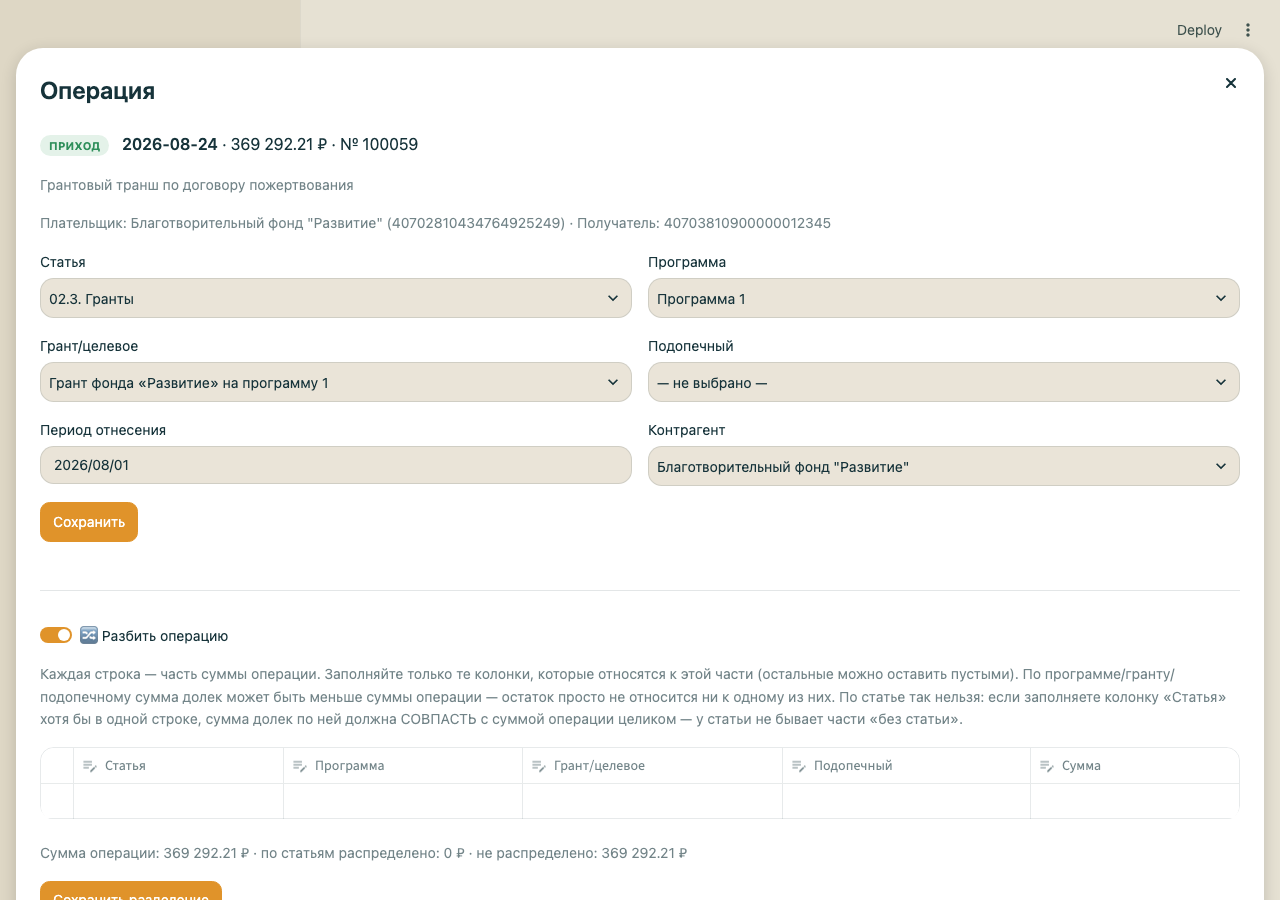Click the empty Подопечный cell in the first row
The width and height of the screenshot is (1280, 900).
(907, 801)
